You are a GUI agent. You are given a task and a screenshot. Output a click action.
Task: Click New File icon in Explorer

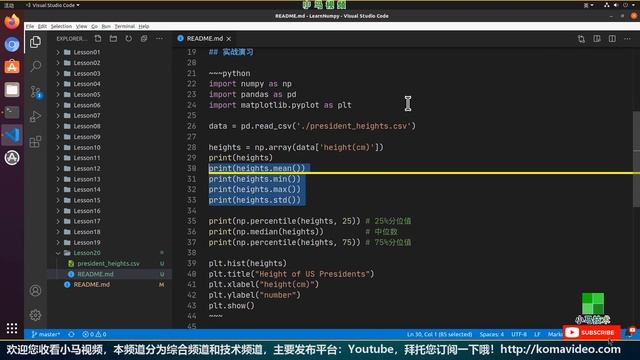click(x=98, y=38)
